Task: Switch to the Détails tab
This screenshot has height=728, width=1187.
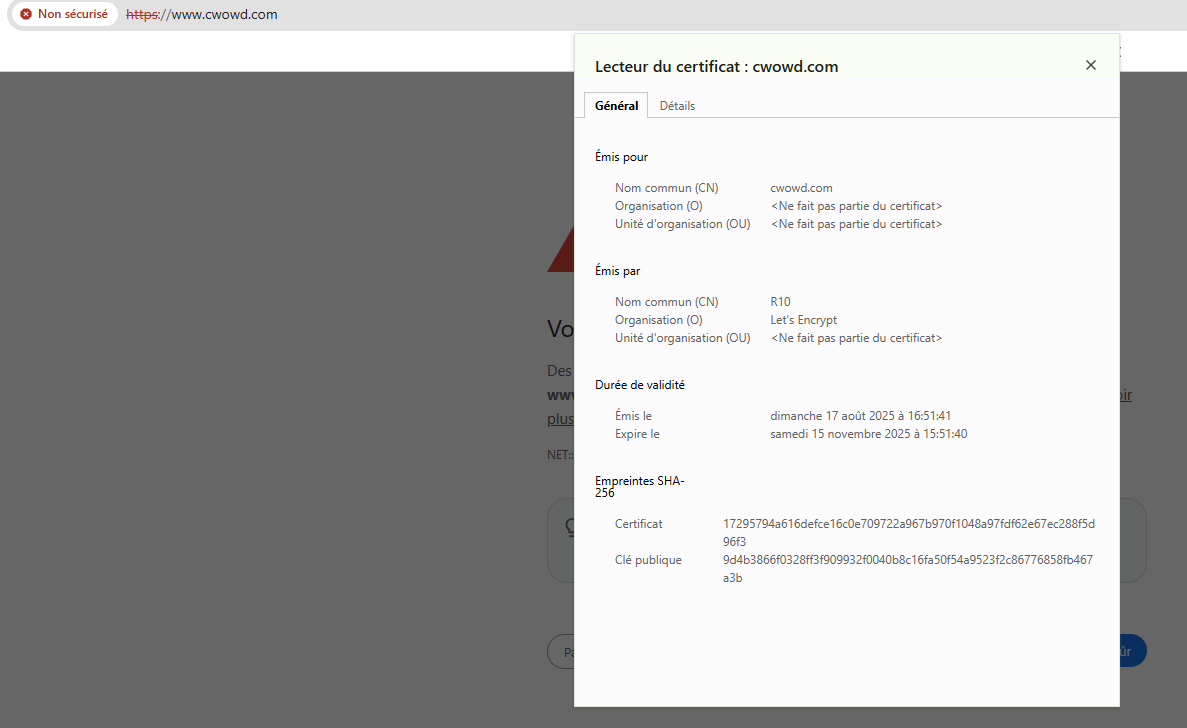Action: click(677, 106)
